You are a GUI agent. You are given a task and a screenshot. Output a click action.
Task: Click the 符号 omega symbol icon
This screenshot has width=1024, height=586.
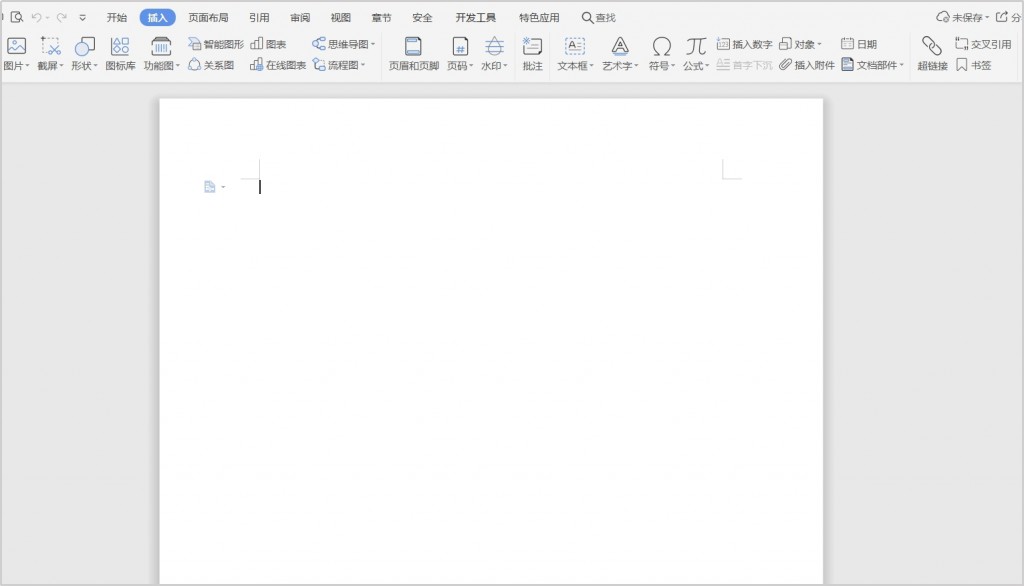[662, 46]
